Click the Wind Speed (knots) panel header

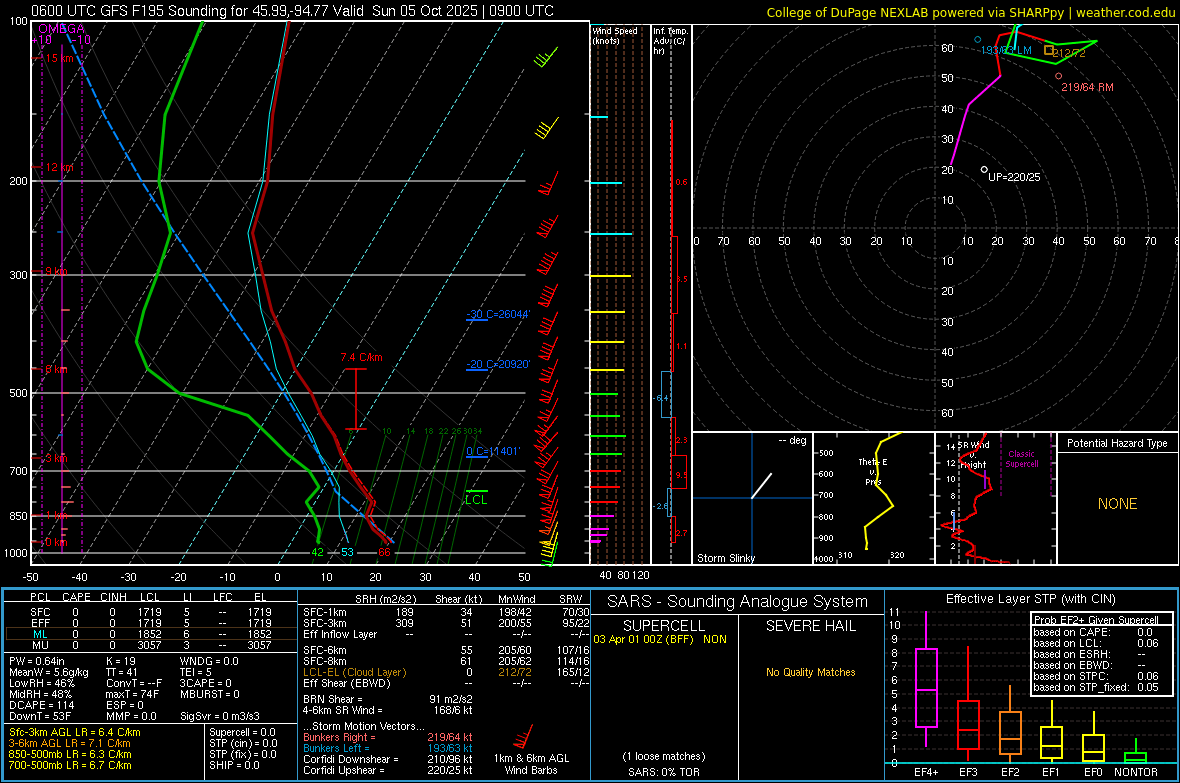(x=615, y=35)
